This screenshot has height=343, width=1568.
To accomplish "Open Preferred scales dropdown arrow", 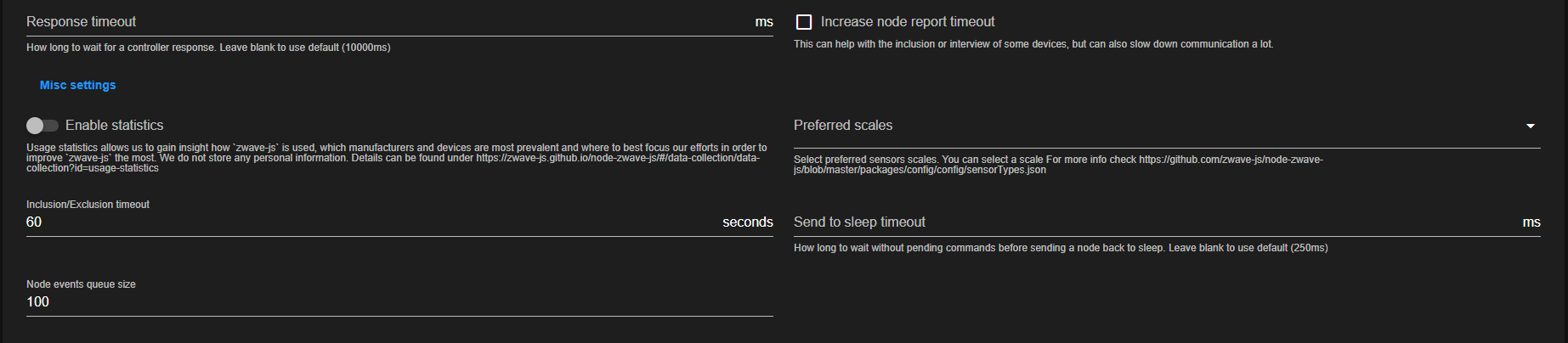I will (x=1530, y=126).
